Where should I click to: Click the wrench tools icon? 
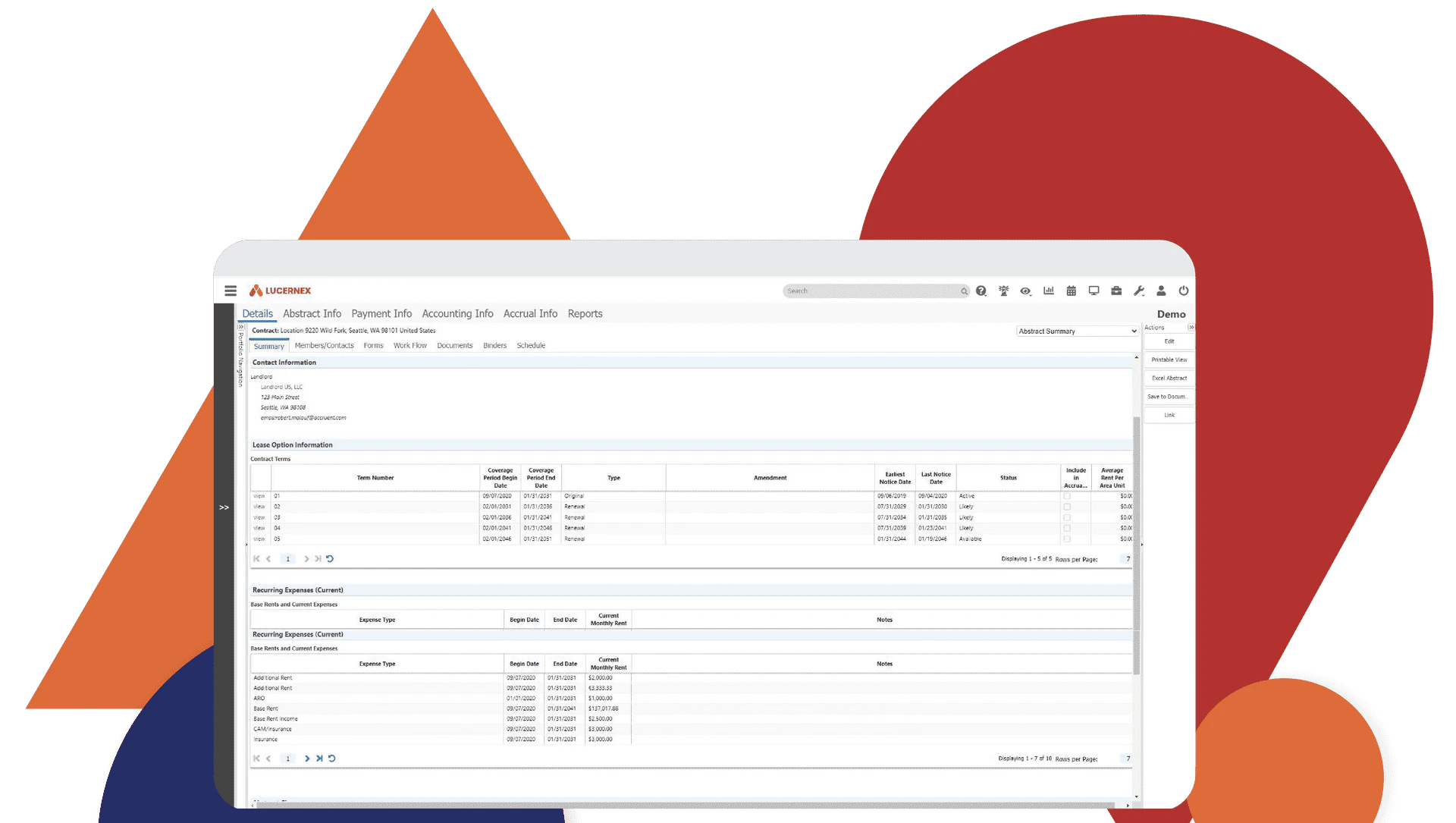tap(1138, 291)
